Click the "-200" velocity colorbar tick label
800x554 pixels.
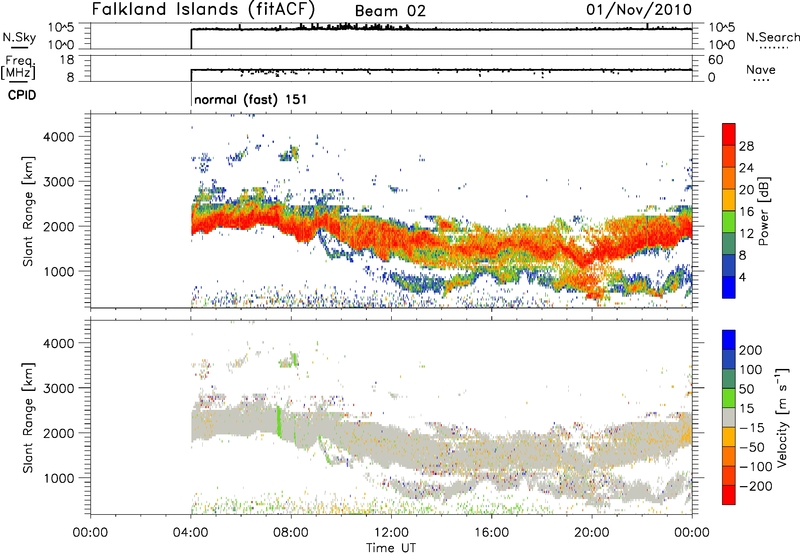click(756, 486)
